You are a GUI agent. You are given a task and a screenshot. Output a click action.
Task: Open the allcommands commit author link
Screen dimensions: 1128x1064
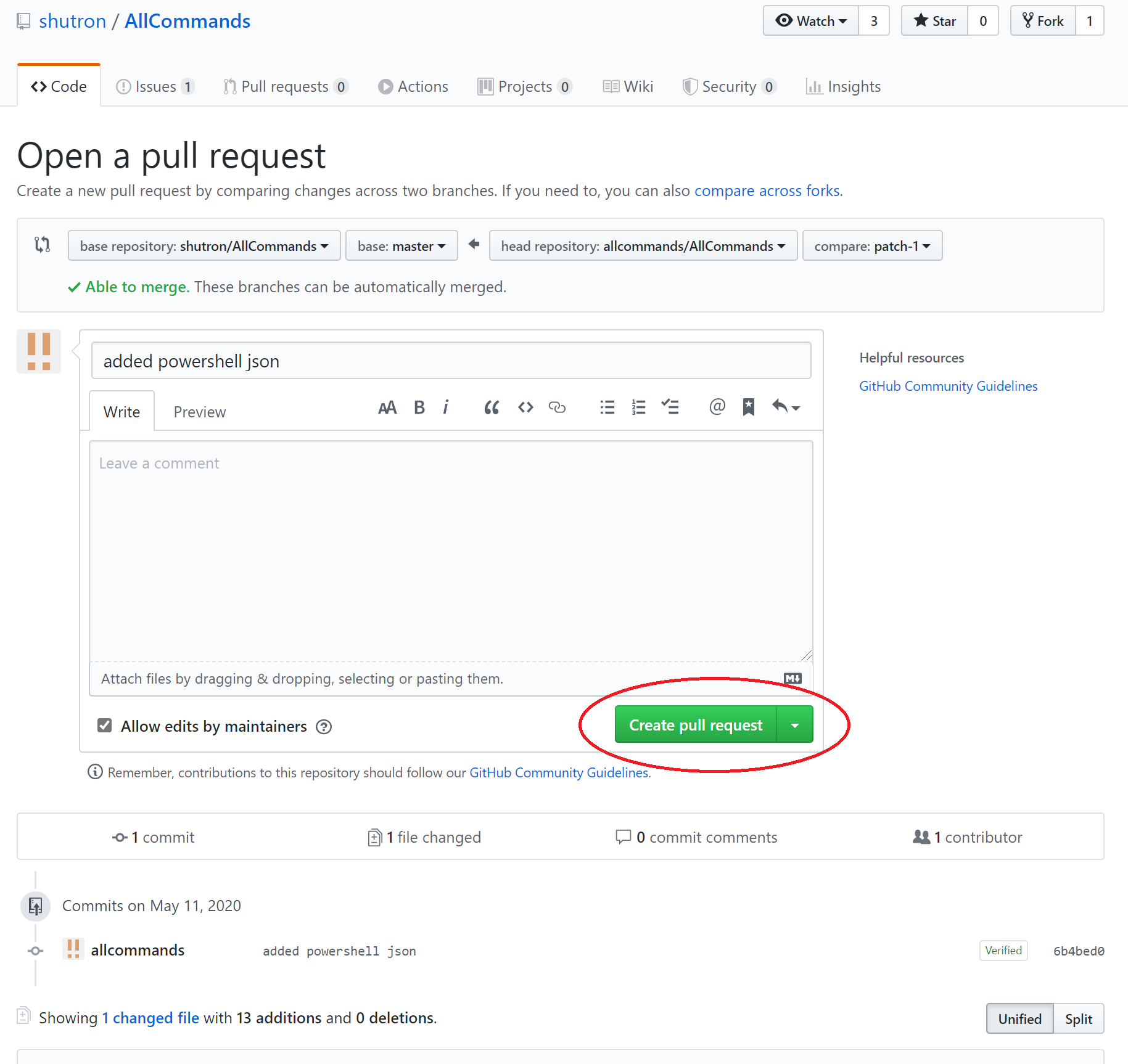138,951
